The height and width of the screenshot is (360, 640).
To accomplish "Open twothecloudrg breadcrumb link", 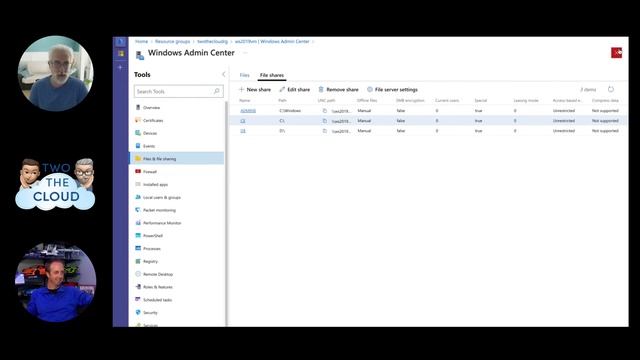I will 213,42.
